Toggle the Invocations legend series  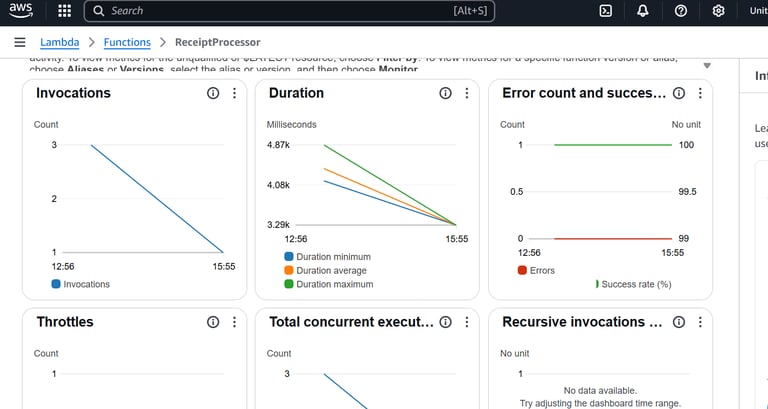tap(81, 284)
